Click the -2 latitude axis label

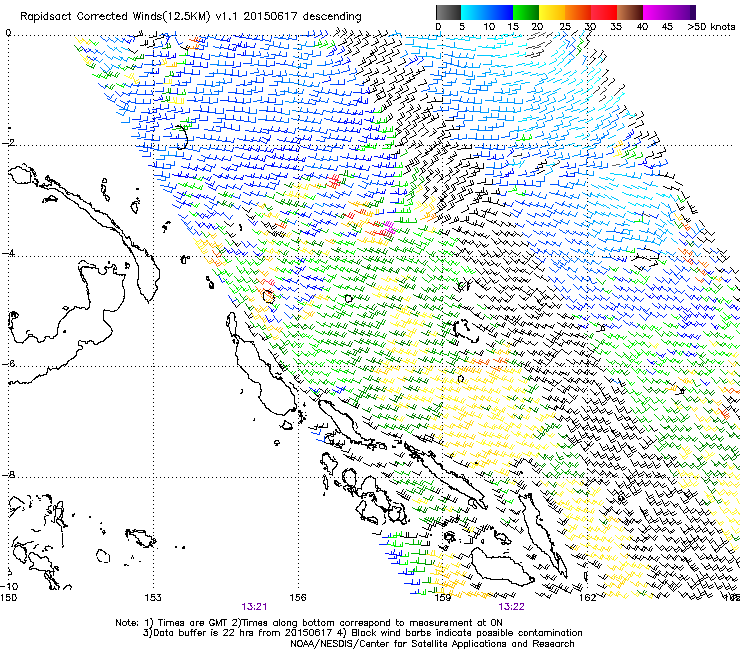[8, 143]
